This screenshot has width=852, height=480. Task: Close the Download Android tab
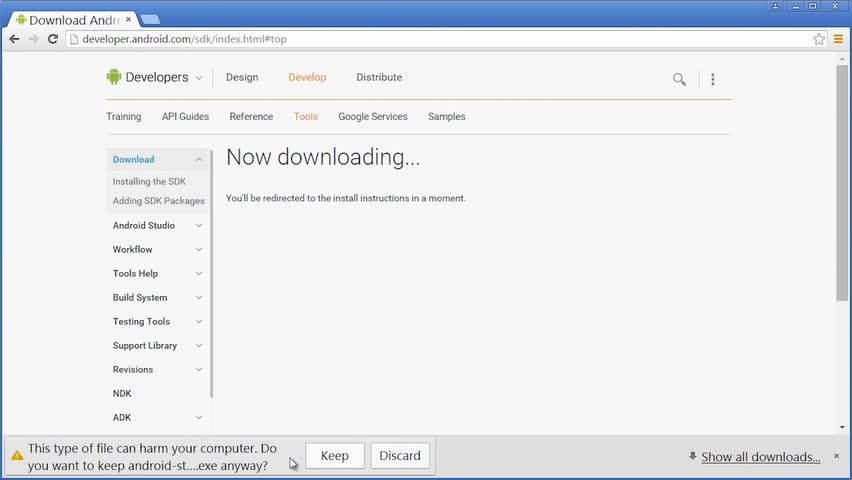tap(129, 20)
